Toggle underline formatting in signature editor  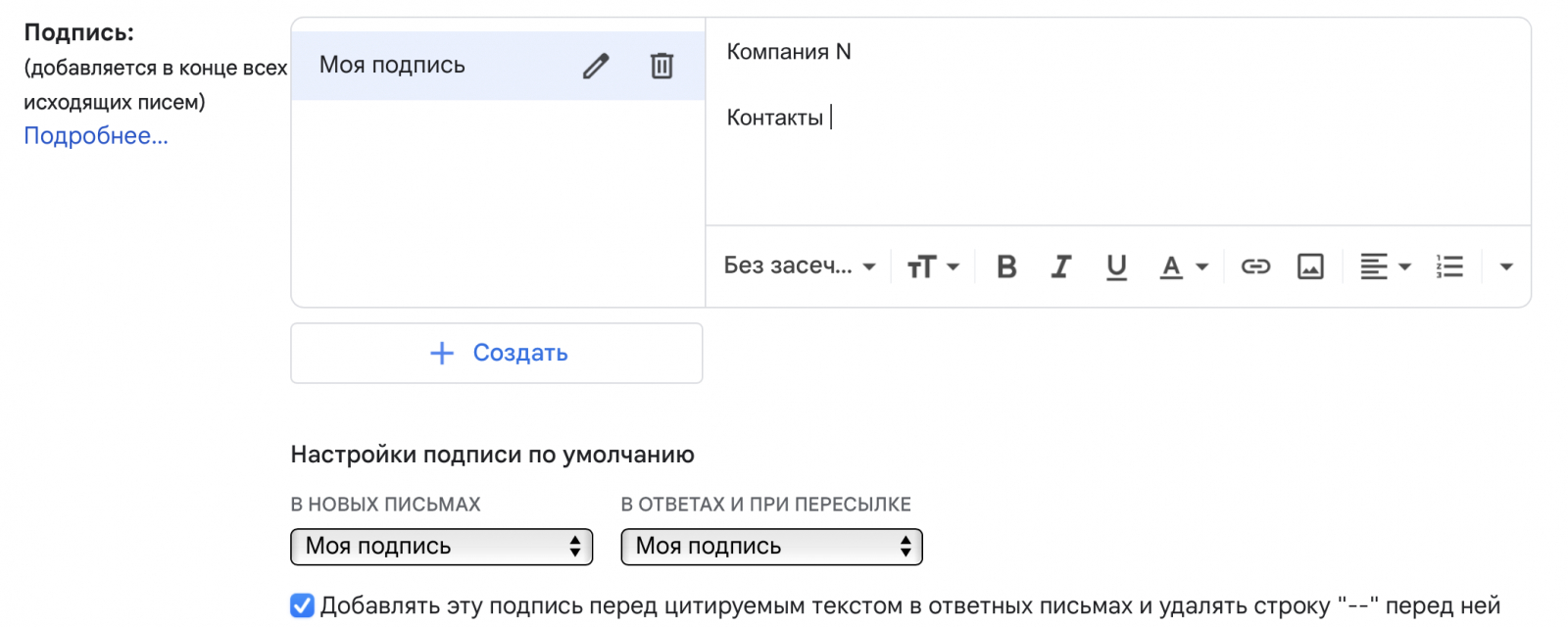click(x=1115, y=266)
